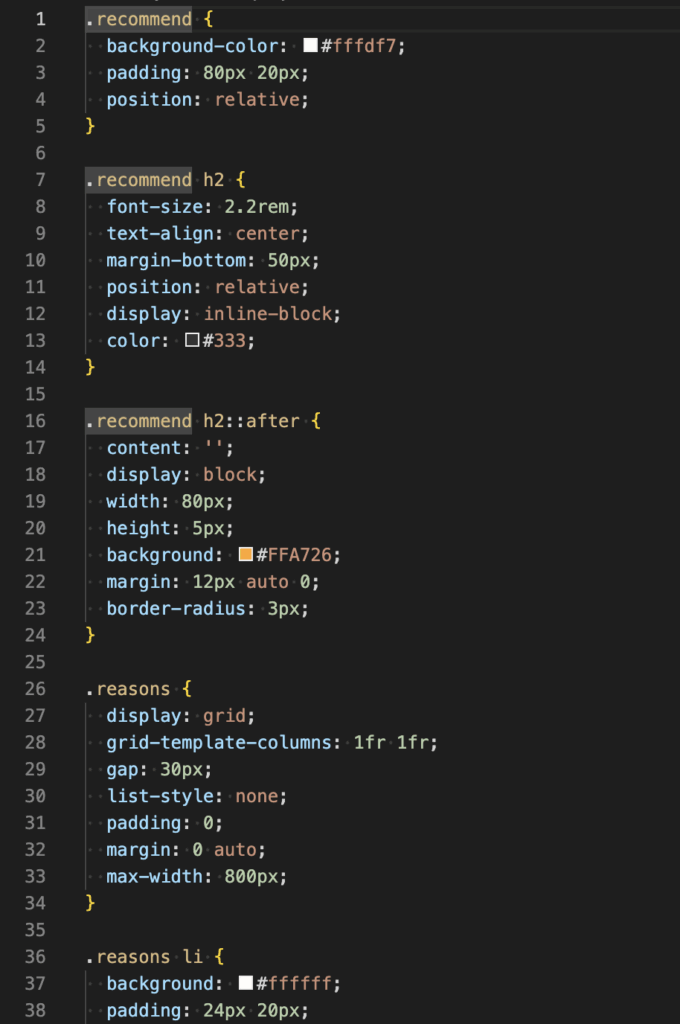Screen dimensions: 680x1024
Task: Click the 'block' value on line 18
Action: click(x=230, y=474)
